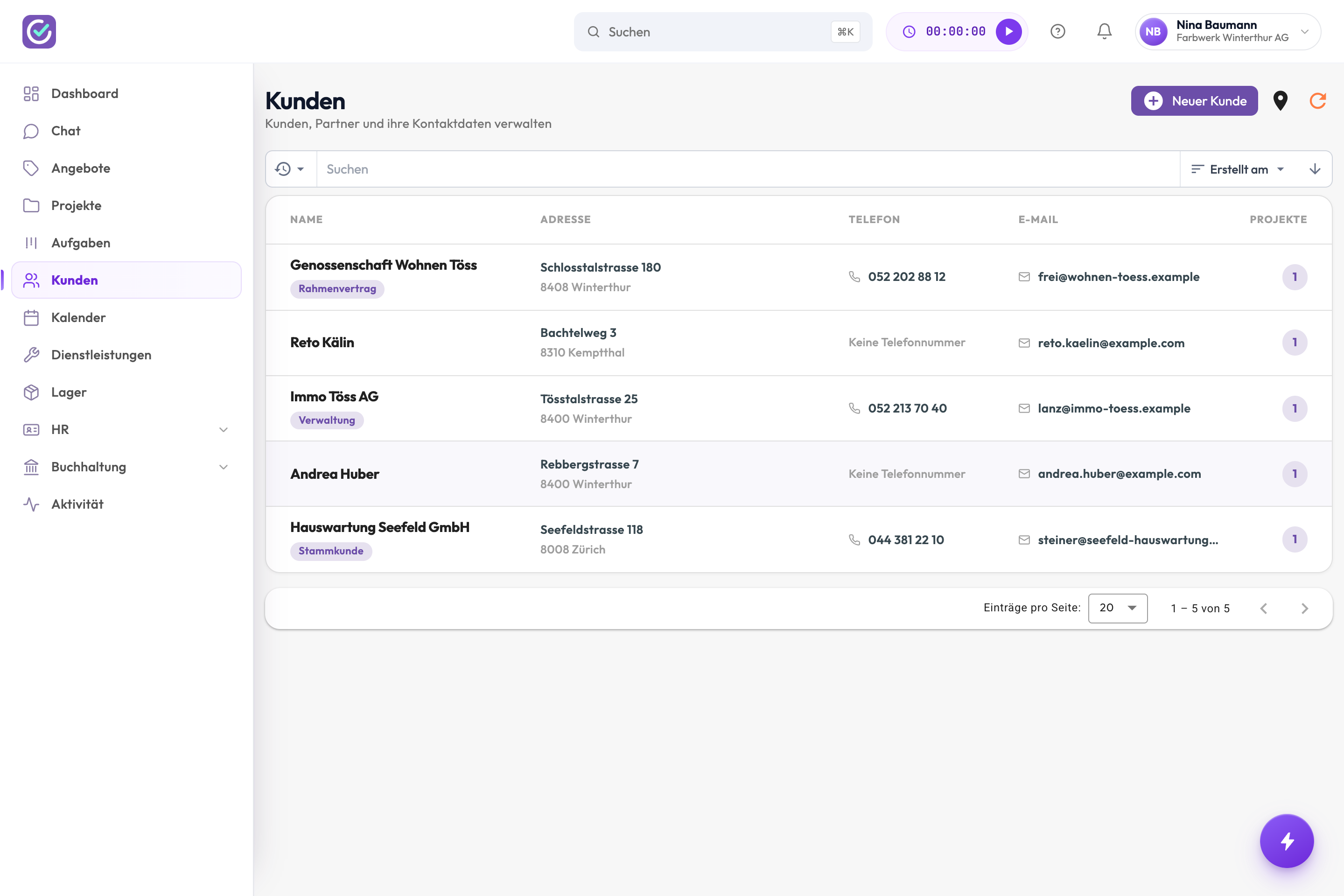Viewport: 1344px width, 896px height.
Task: Click the NB user avatar
Action: click(x=1153, y=31)
